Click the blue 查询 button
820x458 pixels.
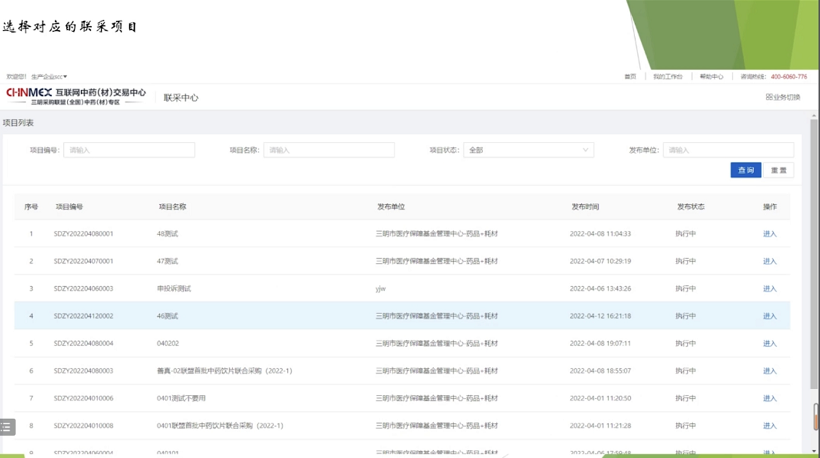tap(745, 170)
